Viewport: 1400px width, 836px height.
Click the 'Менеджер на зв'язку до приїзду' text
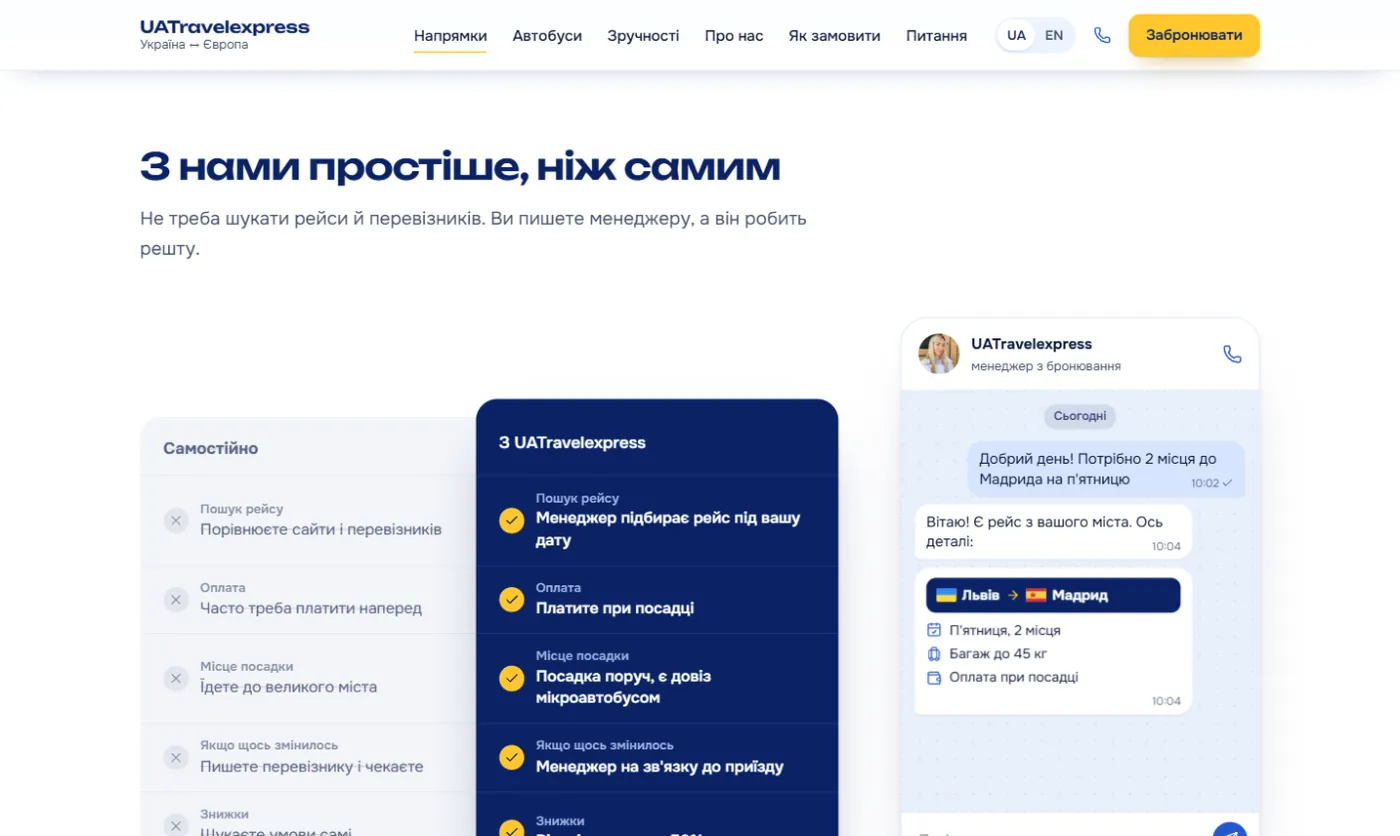tap(660, 767)
